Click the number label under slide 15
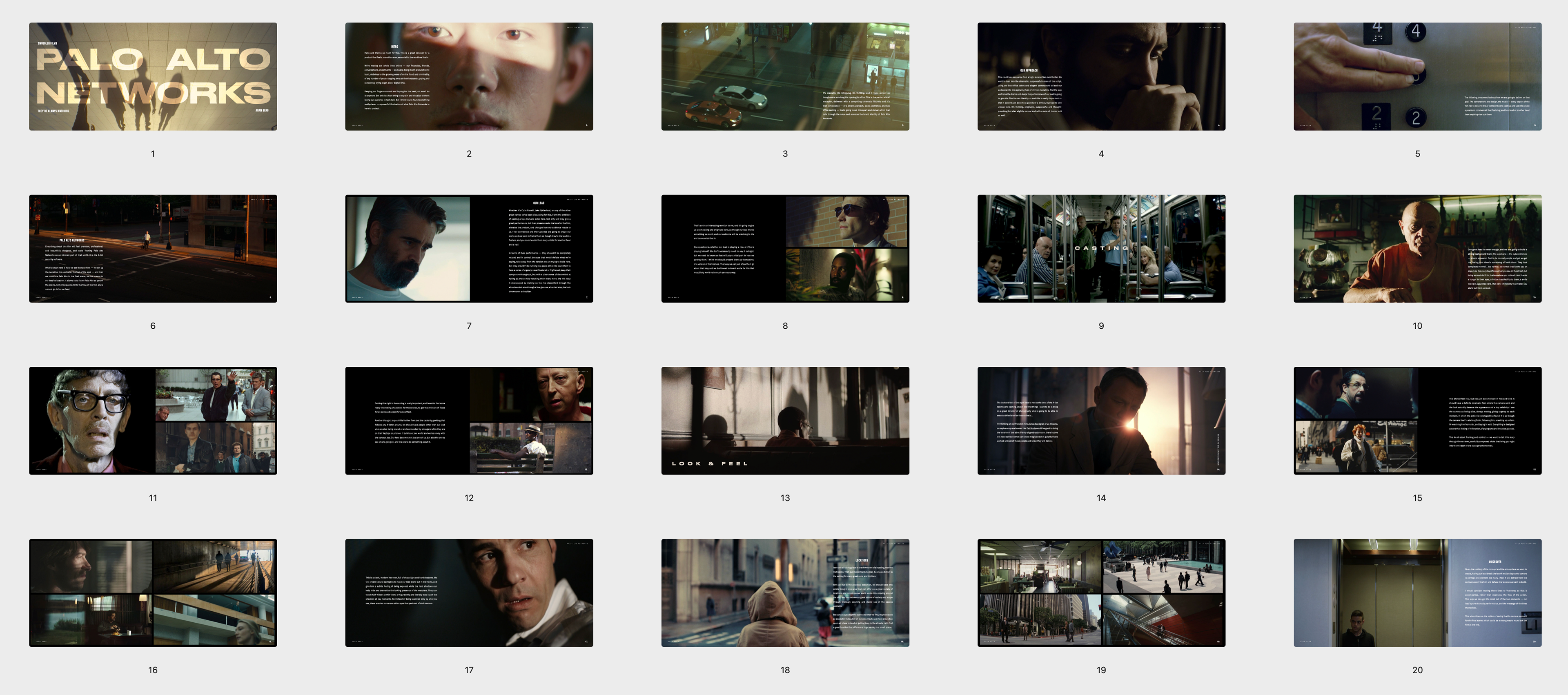1568x695 pixels. [x=1417, y=498]
